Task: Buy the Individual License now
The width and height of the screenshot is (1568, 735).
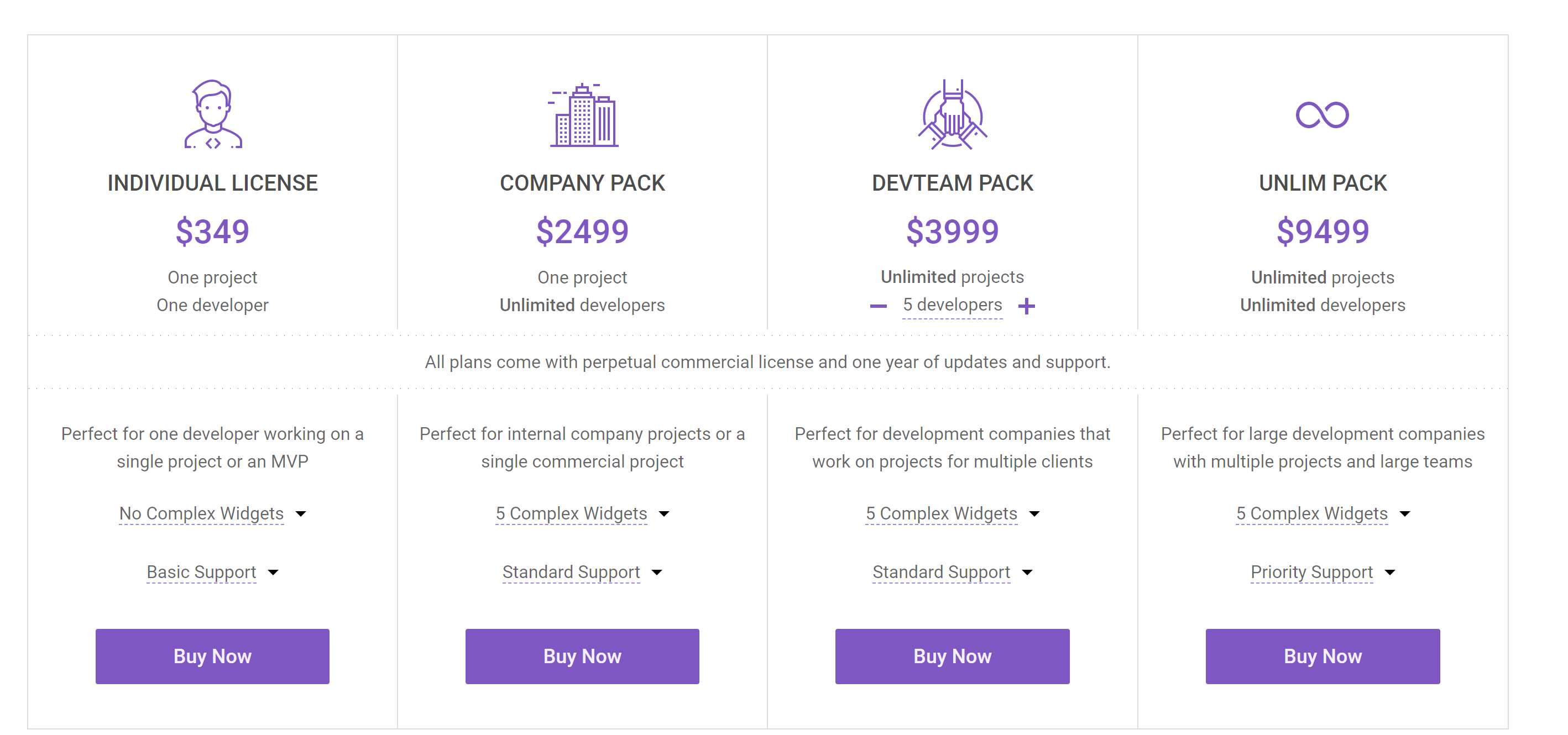Action: coord(212,656)
